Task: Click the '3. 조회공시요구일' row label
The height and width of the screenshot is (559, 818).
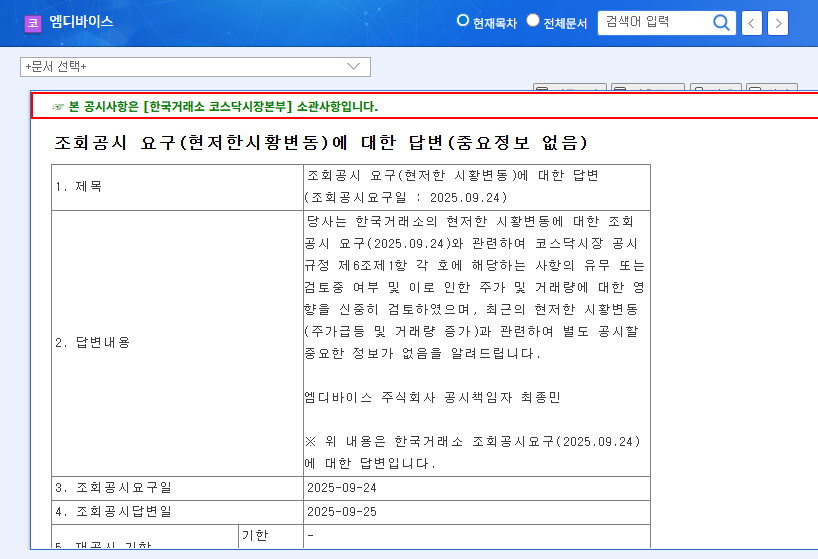Action: point(113,488)
